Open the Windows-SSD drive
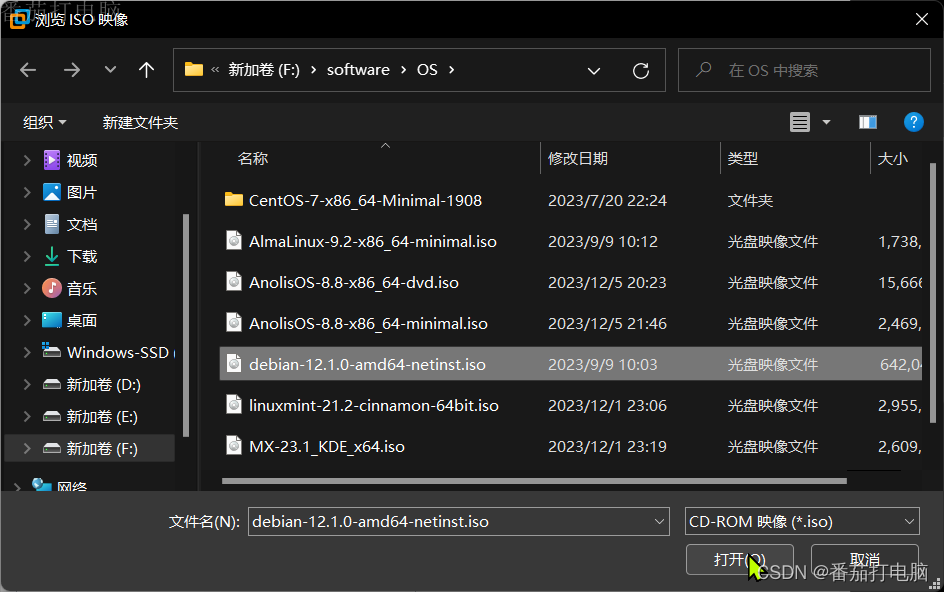The height and width of the screenshot is (592, 944). 117,352
